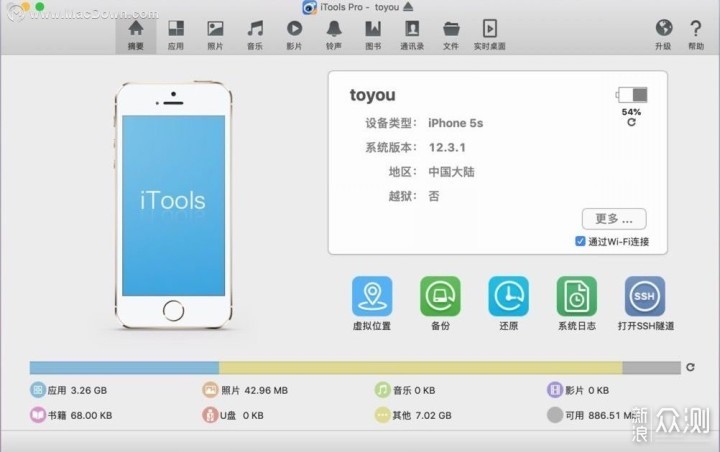Refresh the storage usage bar

[690, 368]
